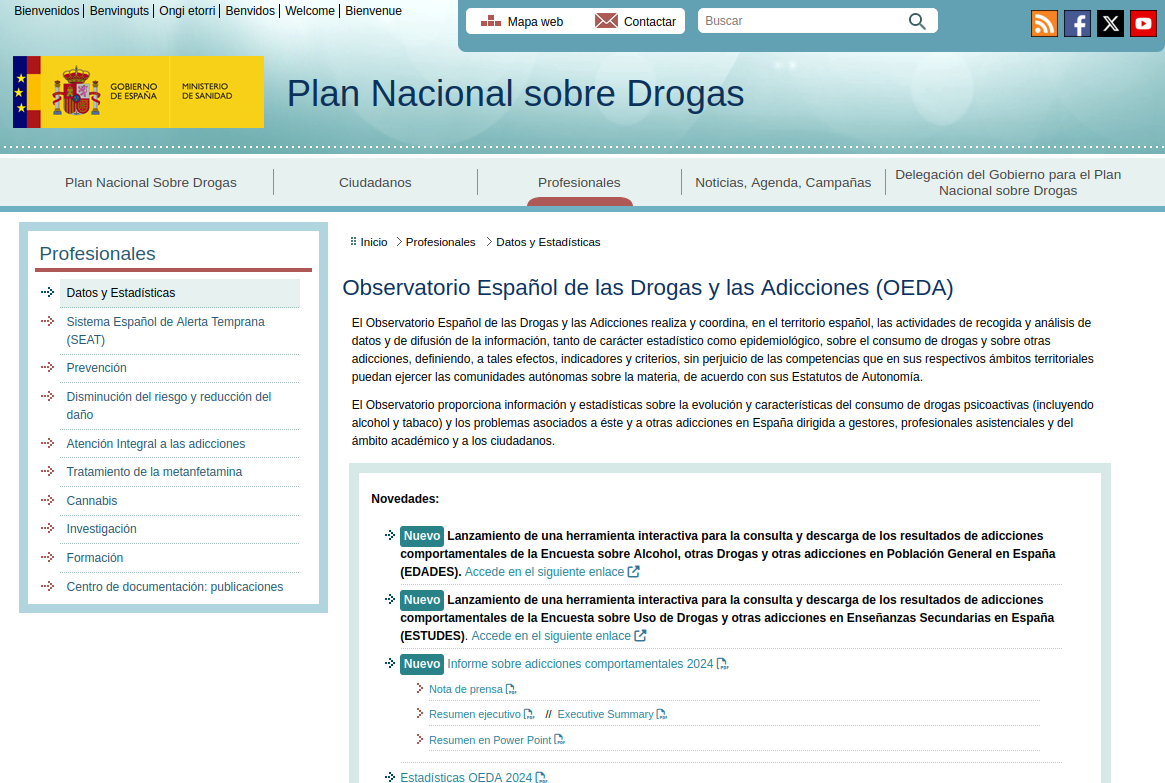
Task: Click the Profesionales sidebar heading
Action: tap(97, 253)
